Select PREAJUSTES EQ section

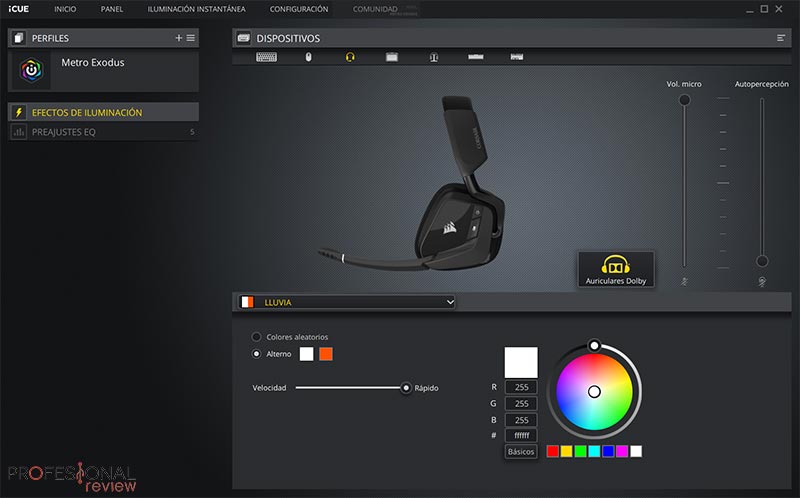point(104,132)
